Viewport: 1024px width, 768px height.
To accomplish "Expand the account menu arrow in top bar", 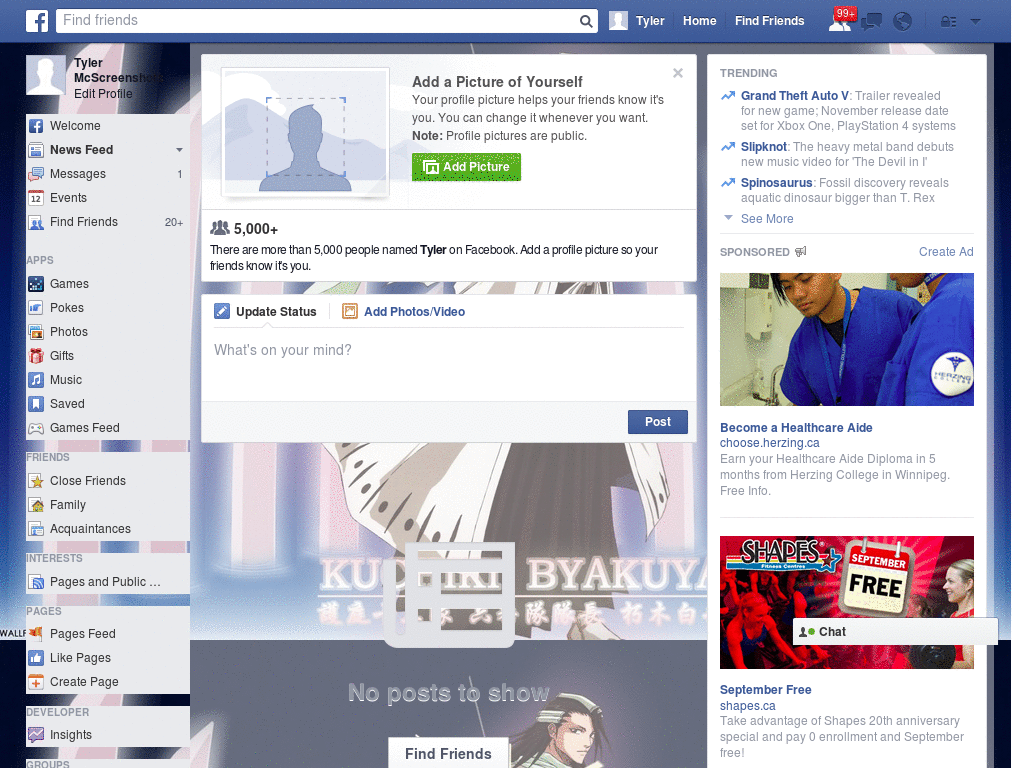I will click(976, 22).
